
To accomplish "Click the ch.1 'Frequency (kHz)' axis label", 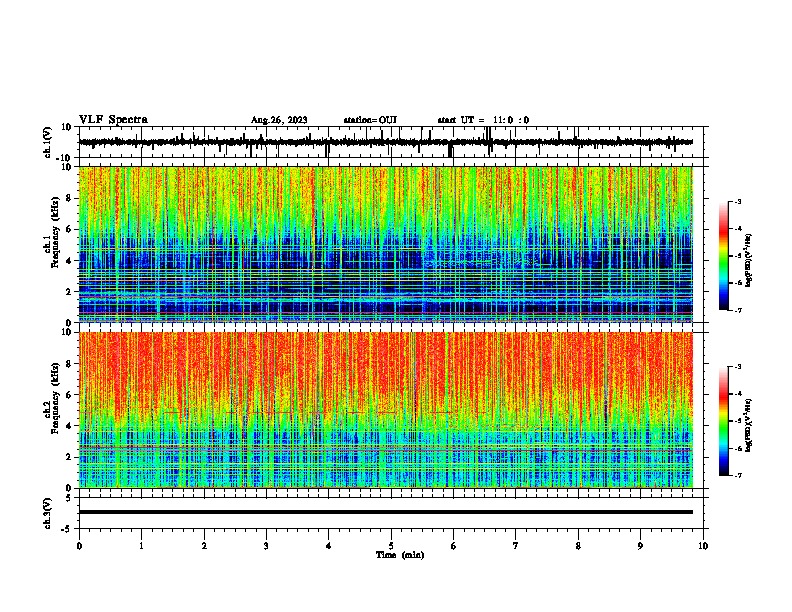I will [55, 232].
